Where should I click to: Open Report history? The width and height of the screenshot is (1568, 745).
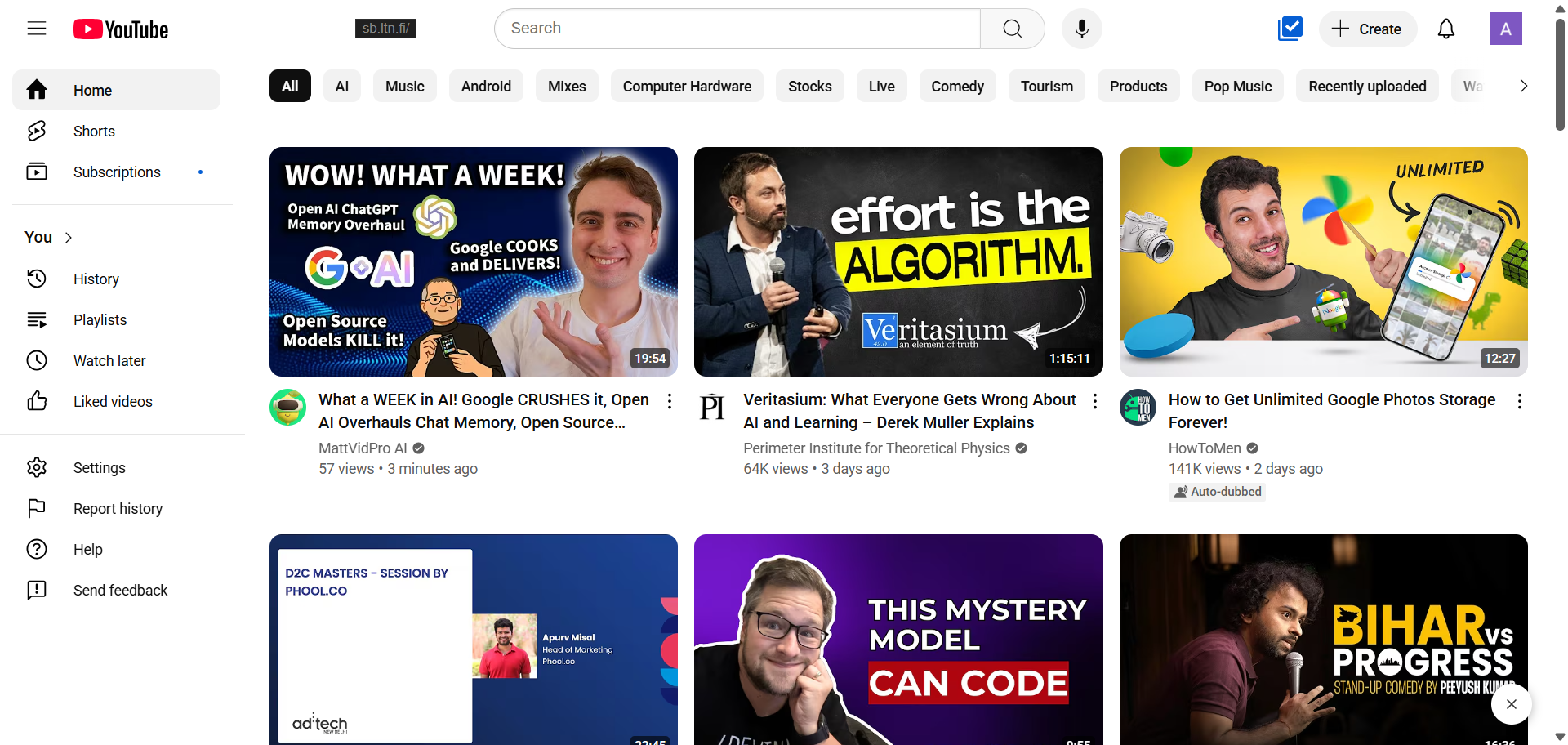tap(117, 508)
